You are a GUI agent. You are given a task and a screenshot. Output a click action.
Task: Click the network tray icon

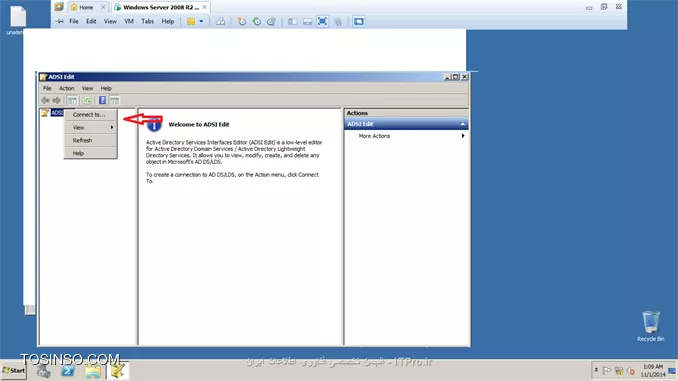pyautogui.click(x=619, y=371)
